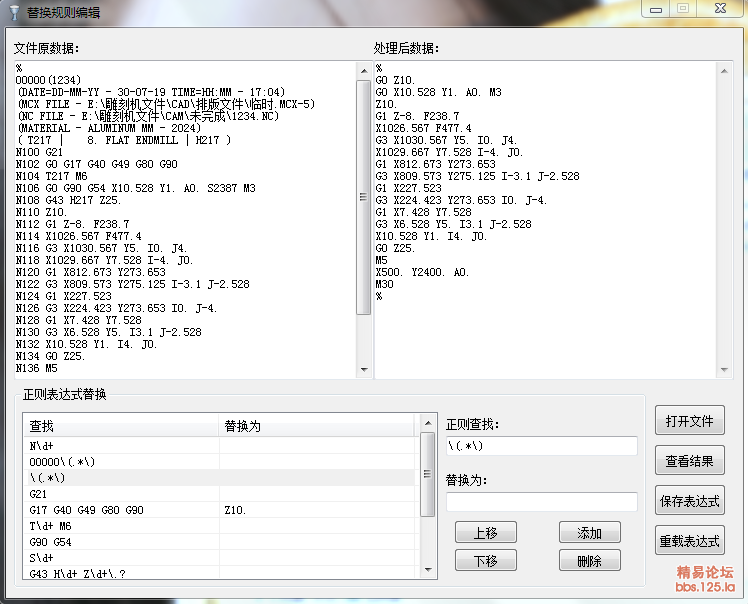This screenshot has height=604, width=748.
Task: Add a rule with 添加 button
Action: (x=590, y=532)
